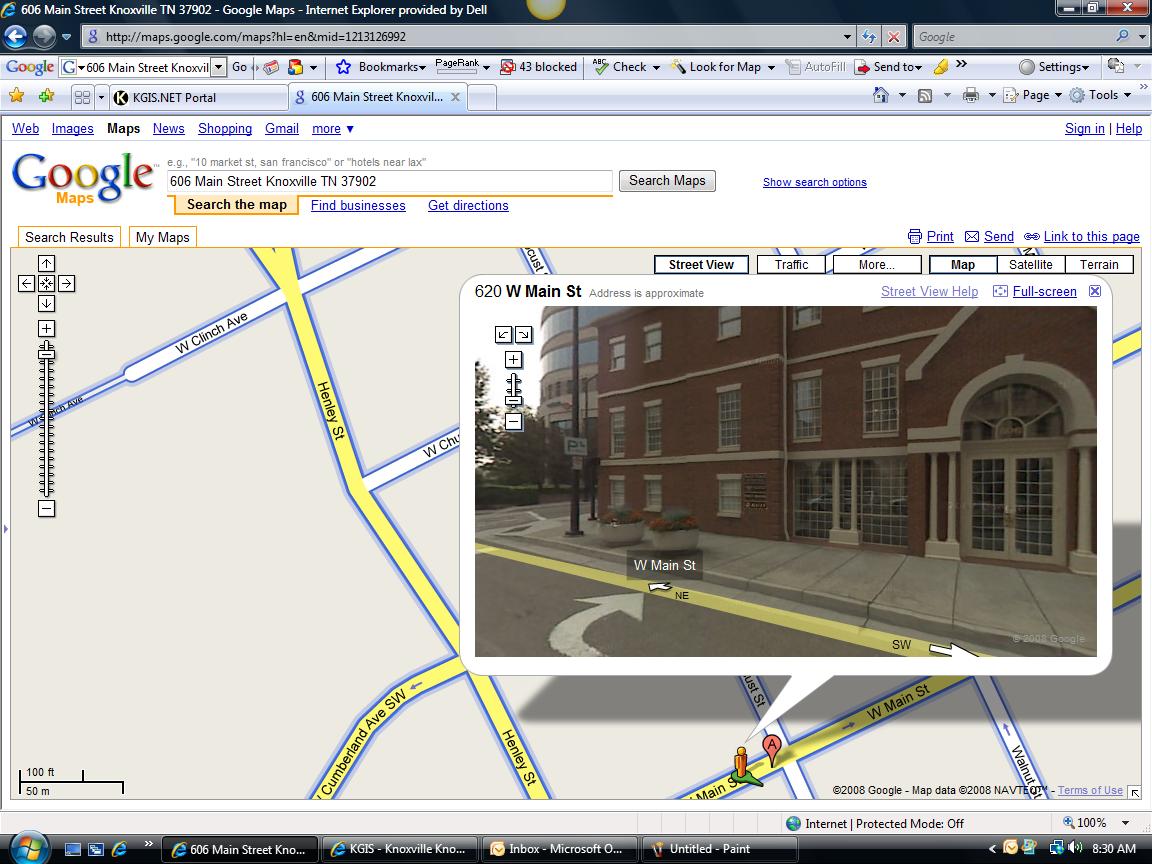The width and height of the screenshot is (1152, 864).
Task: Open the Quick Tabs view icon
Action: point(82,97)
